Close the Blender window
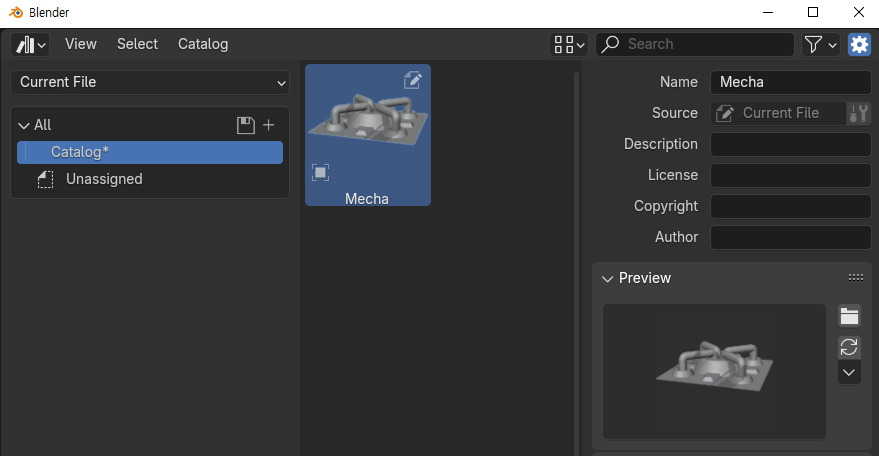This screenshot has height=456, width=879. (x=858, y=12)
